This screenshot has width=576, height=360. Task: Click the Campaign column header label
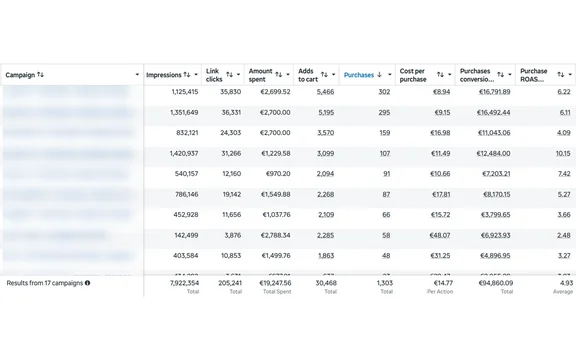20,75
